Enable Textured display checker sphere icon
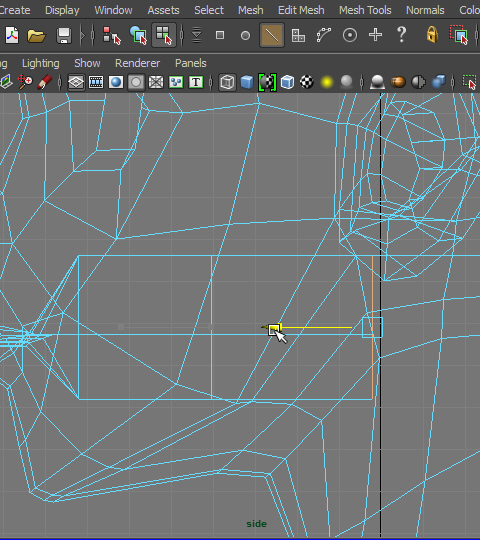 pos(307,82)
